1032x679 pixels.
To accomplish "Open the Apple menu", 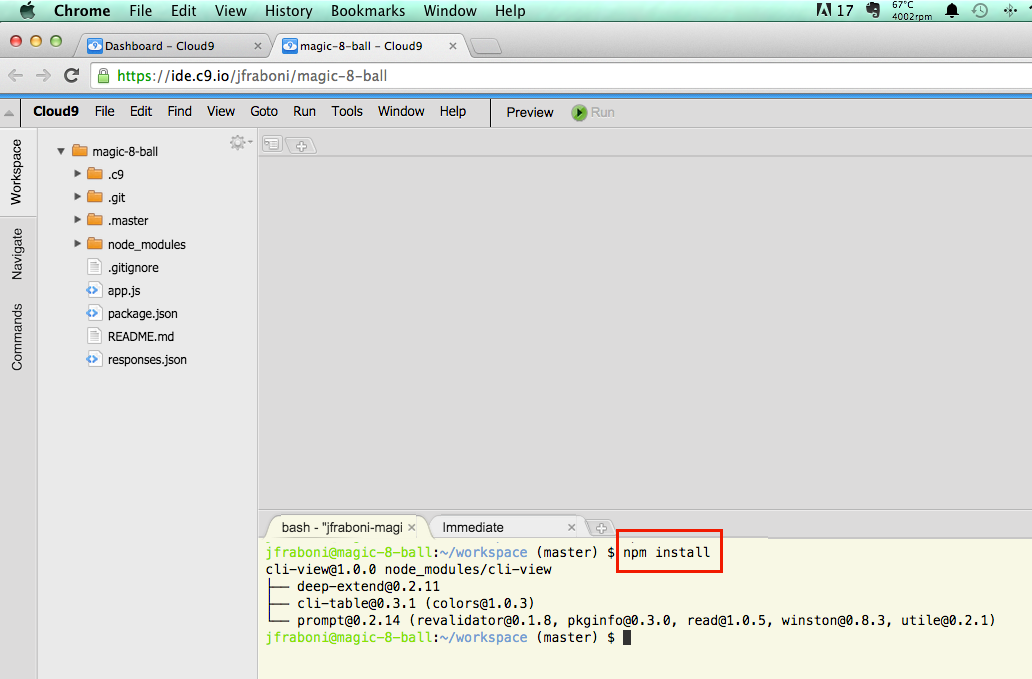I will [27, 11].
